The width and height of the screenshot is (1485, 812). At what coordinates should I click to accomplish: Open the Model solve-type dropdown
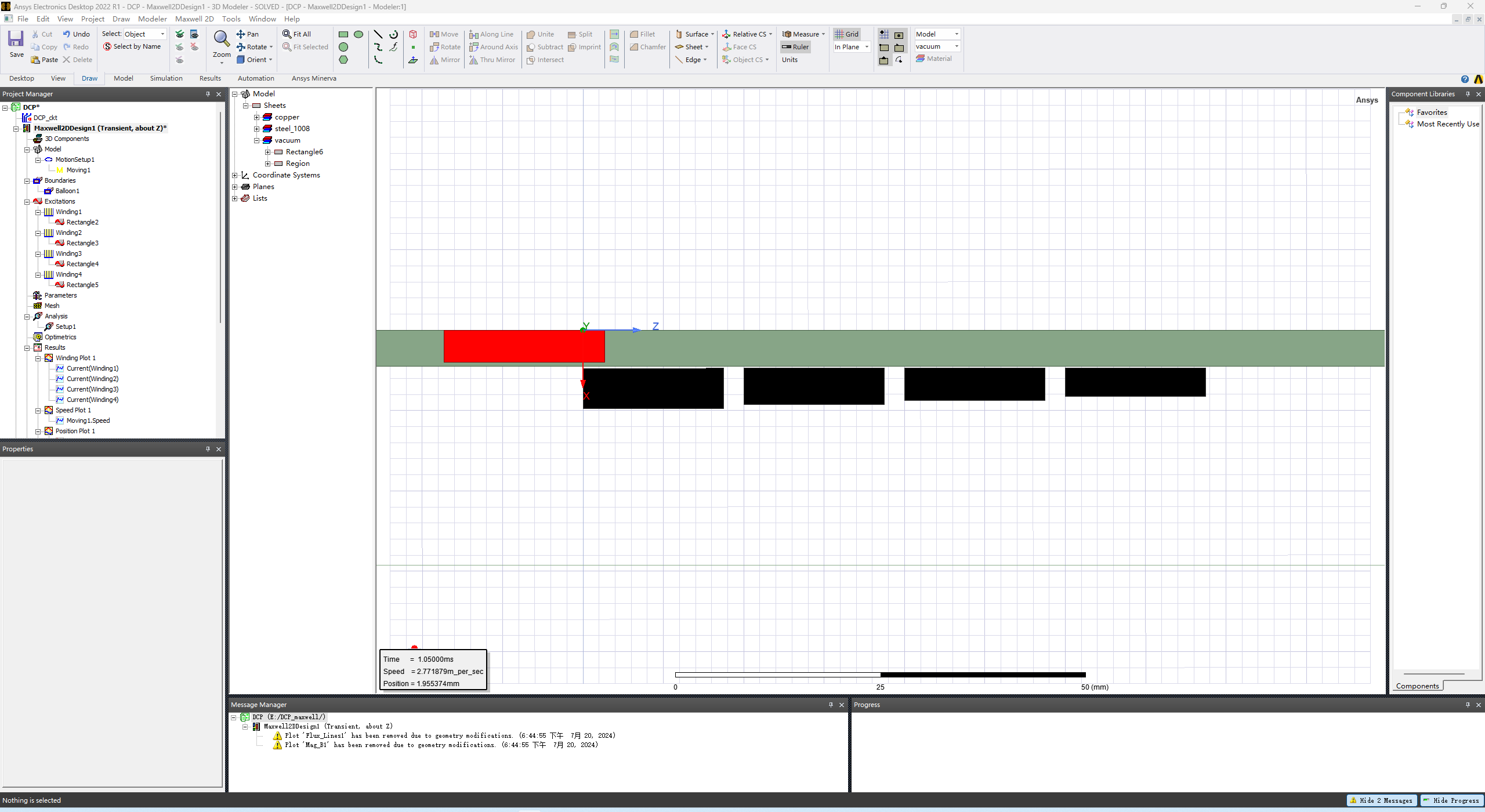point(937,34)
